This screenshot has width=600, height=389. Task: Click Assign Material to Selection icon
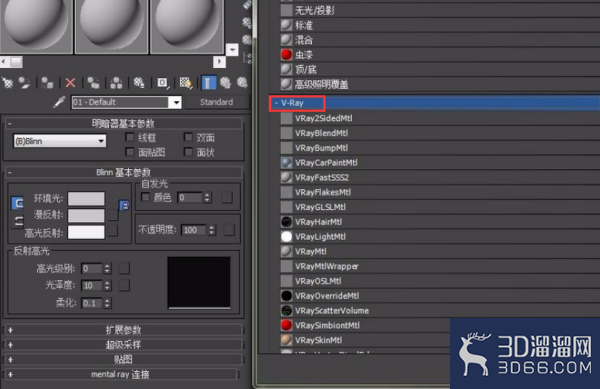pos(47,83)
